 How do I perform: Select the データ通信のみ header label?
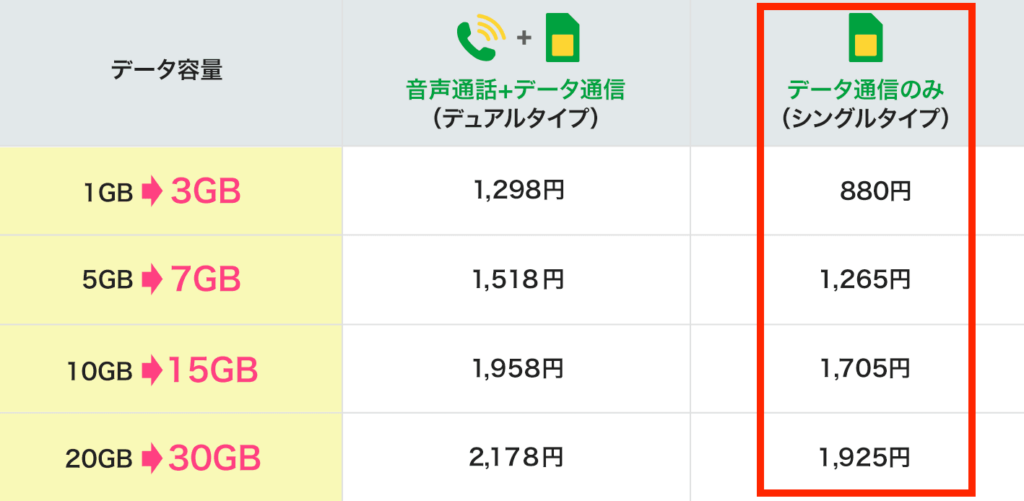(864, 91)
